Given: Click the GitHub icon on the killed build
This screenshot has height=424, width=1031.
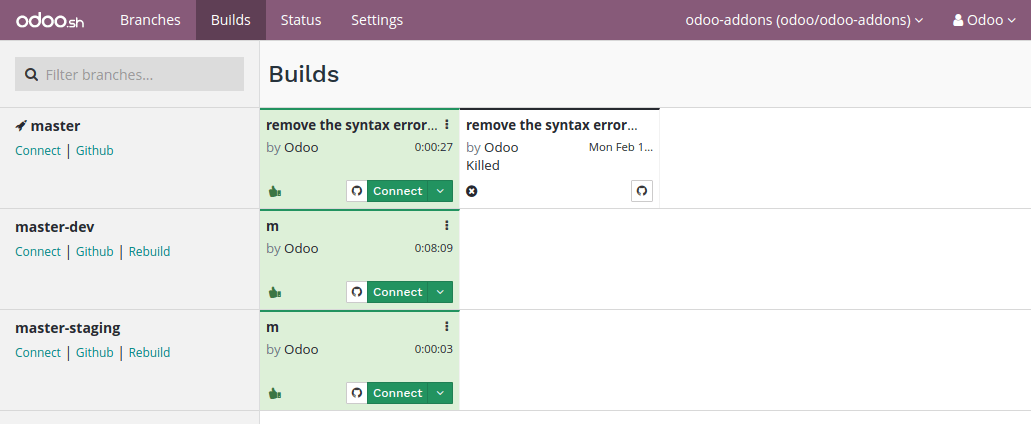Looking at the screenshot, I should (642, 191).
